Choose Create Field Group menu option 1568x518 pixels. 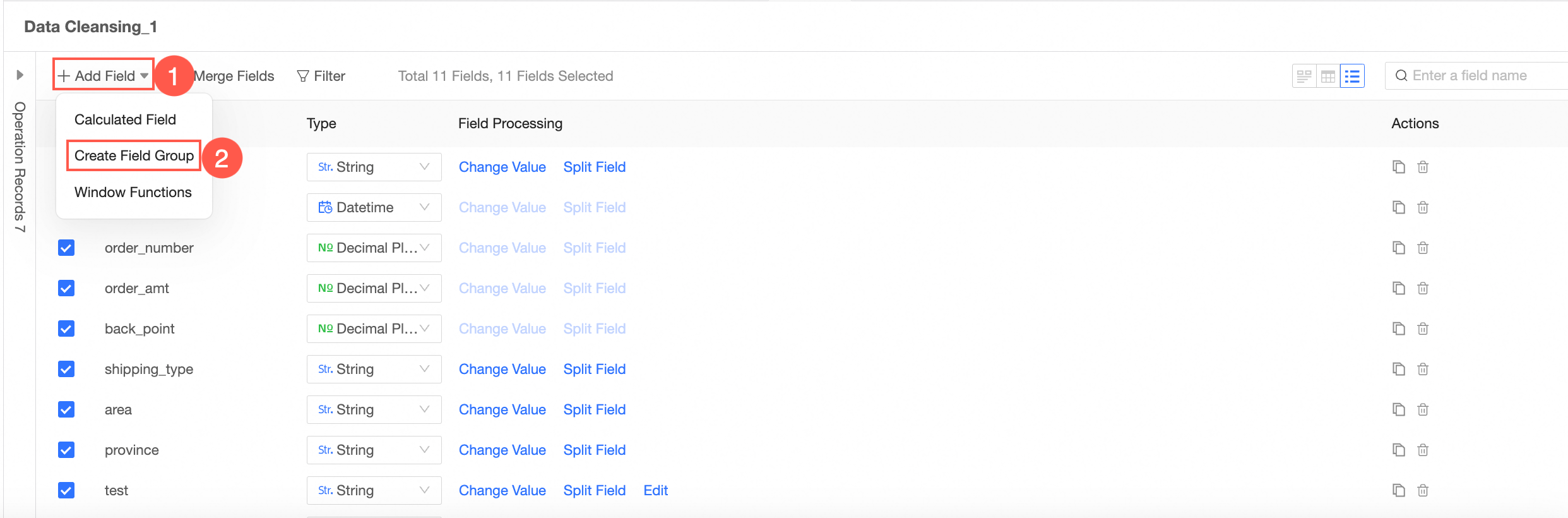point(134,155)
